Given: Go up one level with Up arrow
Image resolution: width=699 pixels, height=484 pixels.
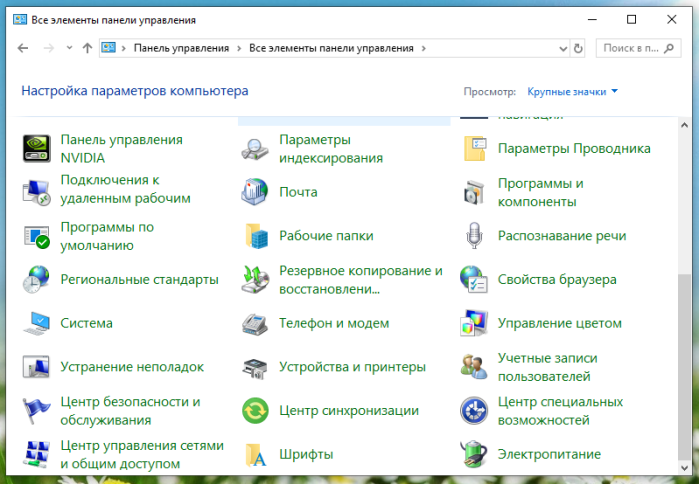Looking at the screenshot, I should coord(87,48).
